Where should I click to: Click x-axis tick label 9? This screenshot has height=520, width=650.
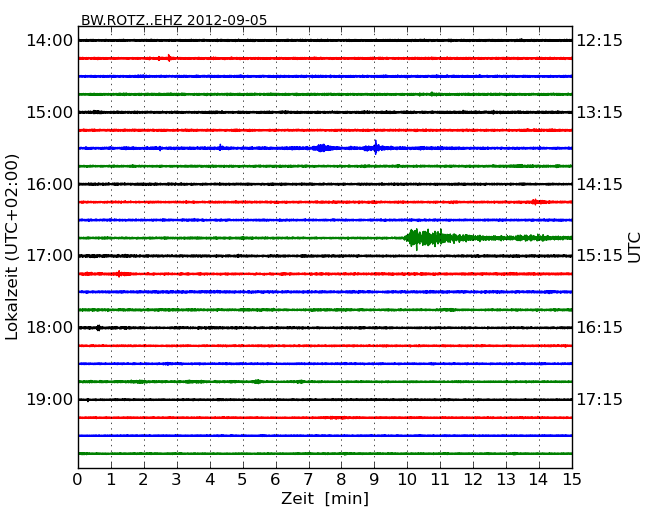(x=374, y=480)
